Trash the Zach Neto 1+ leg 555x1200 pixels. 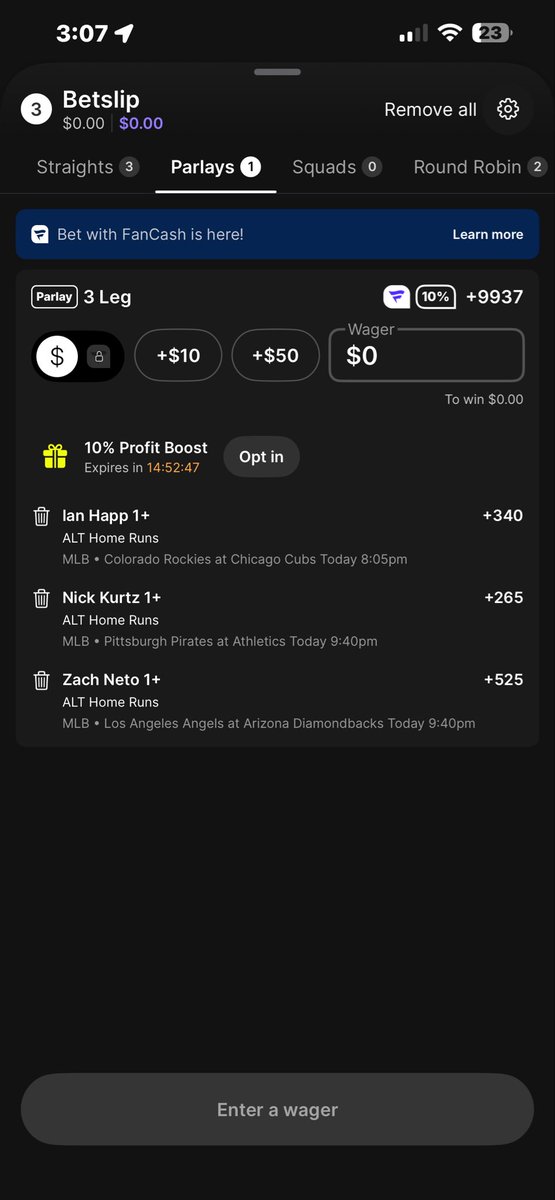[x=41, y=680]
